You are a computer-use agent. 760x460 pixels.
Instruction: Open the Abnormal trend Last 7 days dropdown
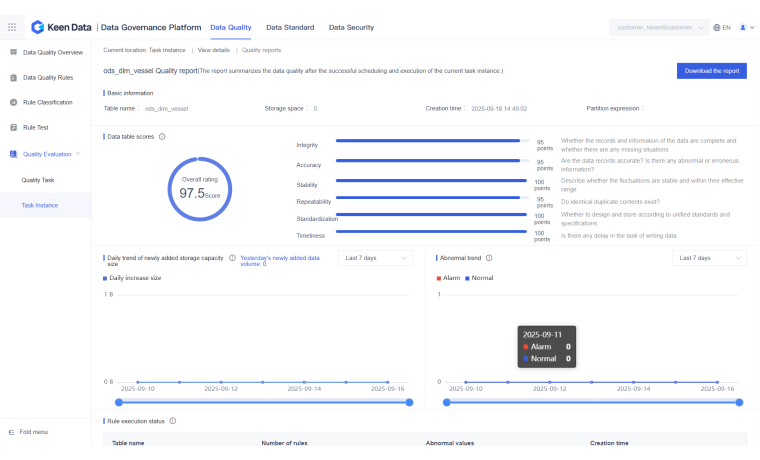tap(709, 258)
